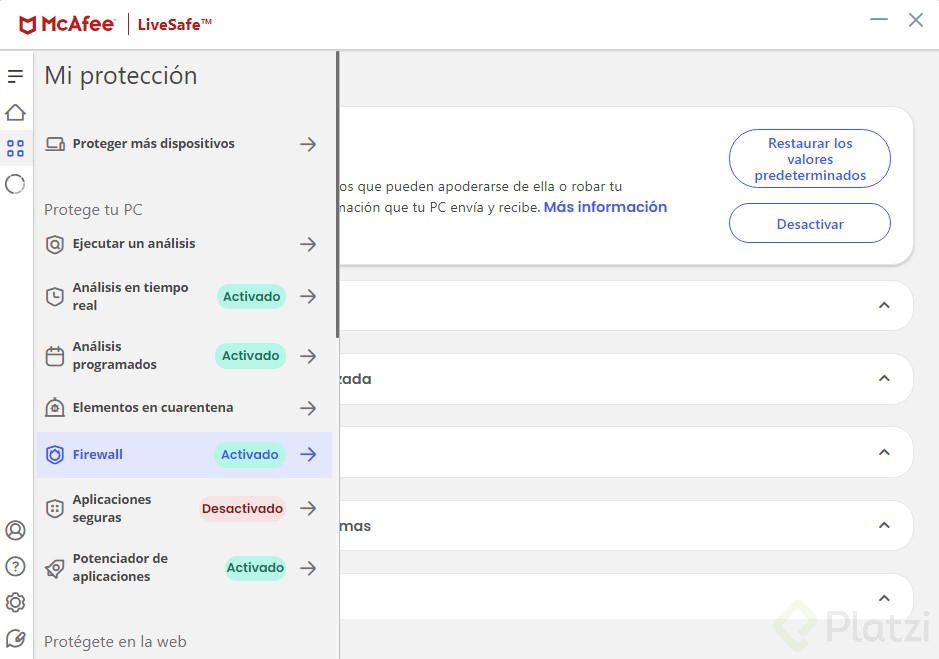Click arrow next to Ejecutar un análisis
This screenshot has height=659, width=939.
click(308, 244)
